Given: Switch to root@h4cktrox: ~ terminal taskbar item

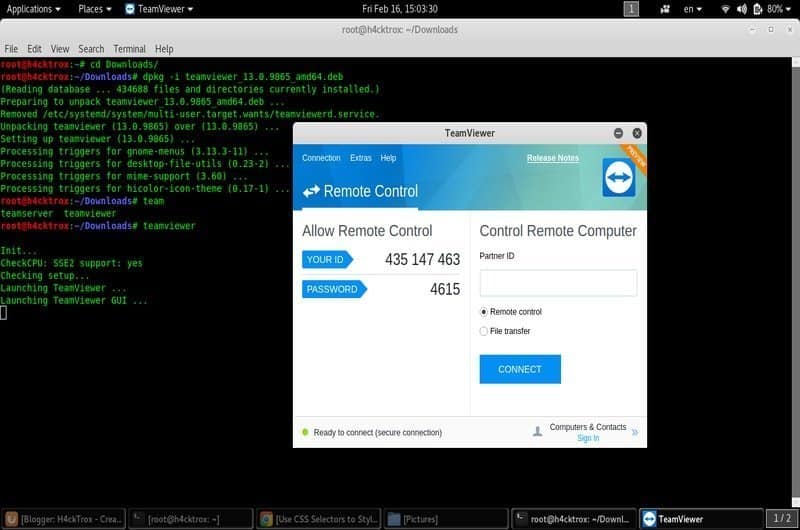Looking at the screenshot, I should (191, 519).
